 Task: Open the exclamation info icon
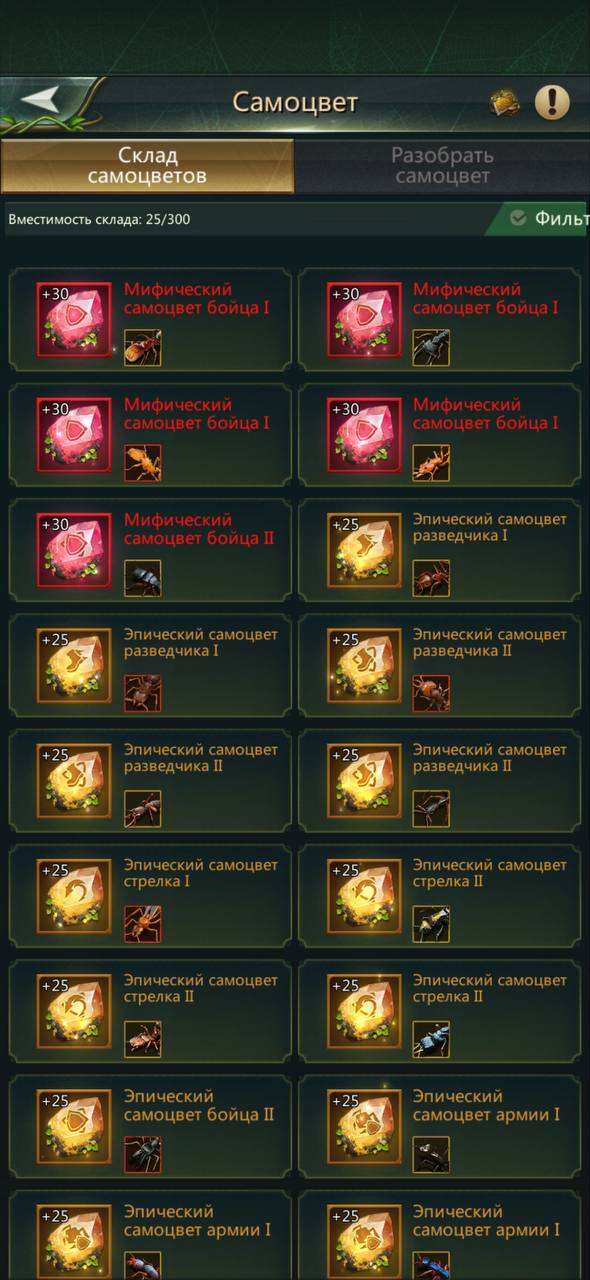(552, 102)
